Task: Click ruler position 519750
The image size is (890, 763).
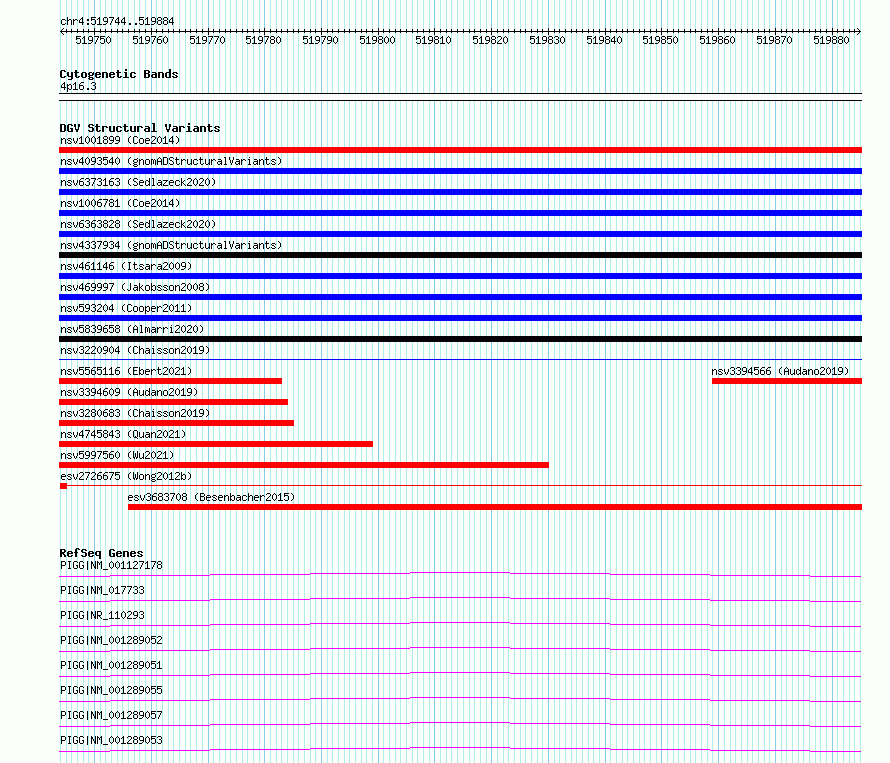Action: coord(94,40)
